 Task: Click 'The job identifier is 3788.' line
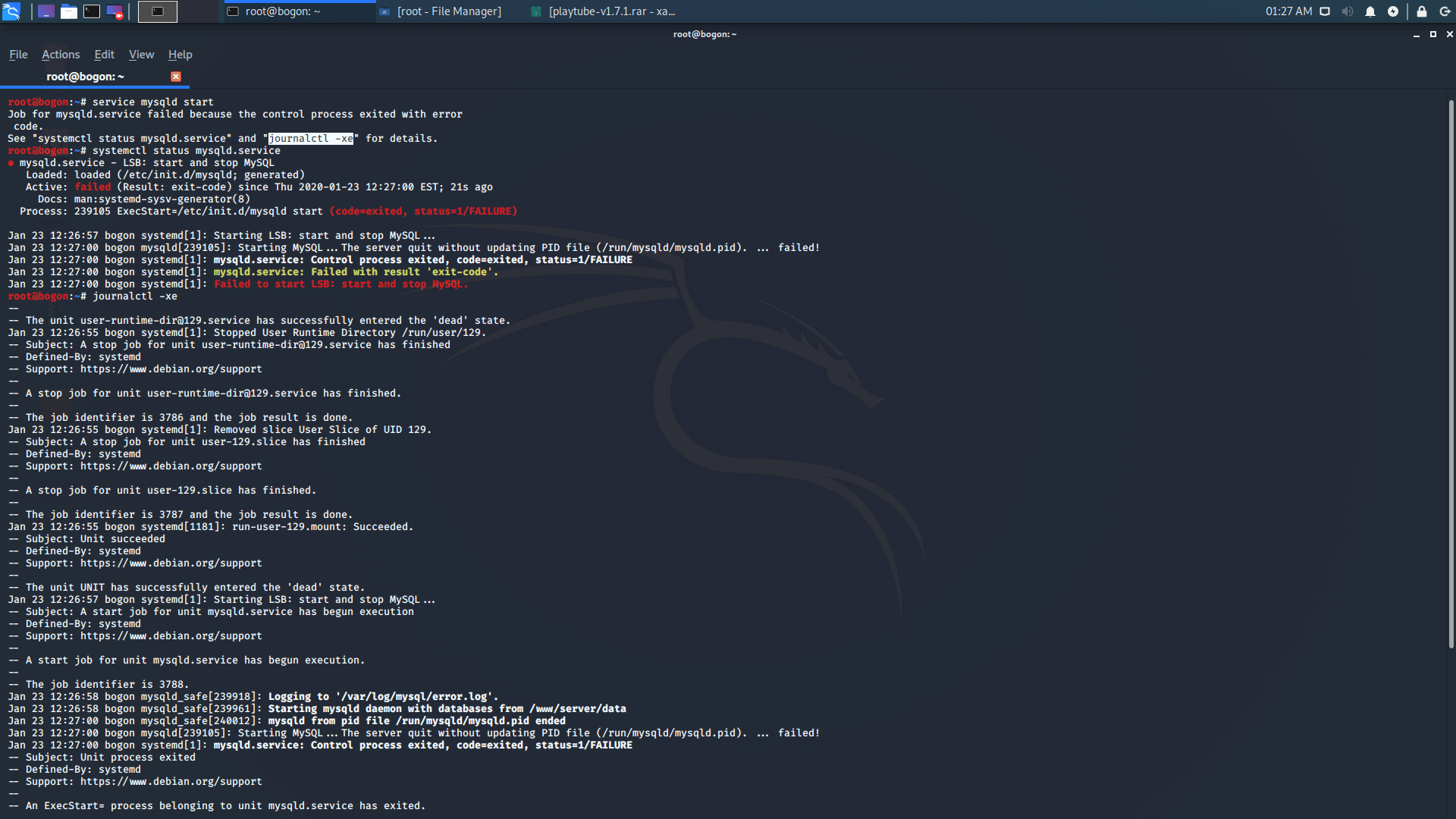coord(99,685)
